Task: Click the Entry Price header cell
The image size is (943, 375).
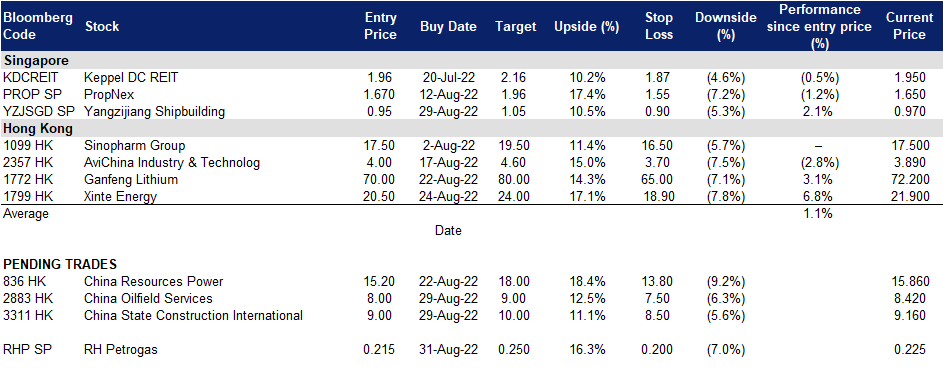Action: point(381,26)
